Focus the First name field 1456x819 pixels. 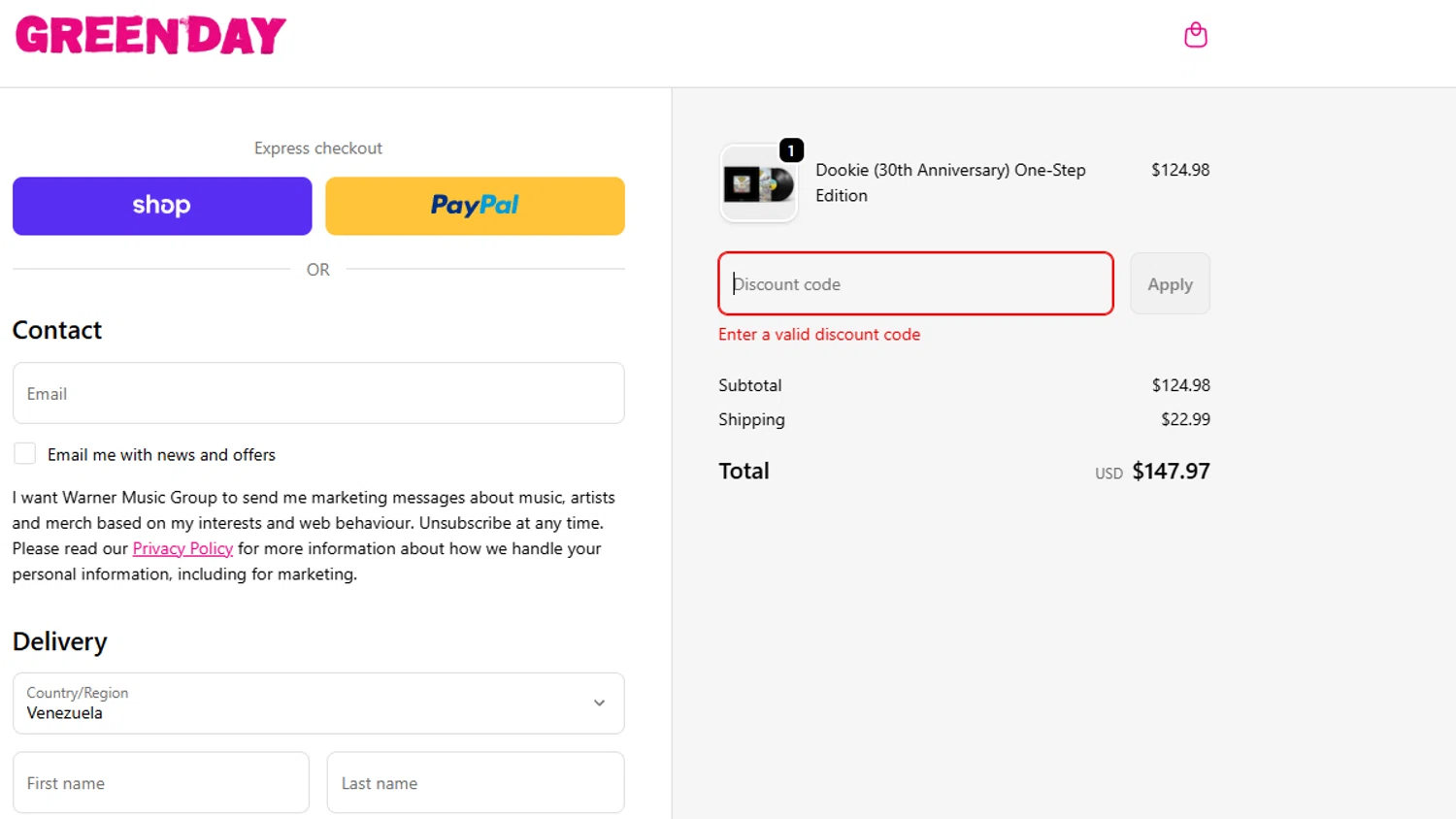161,782
